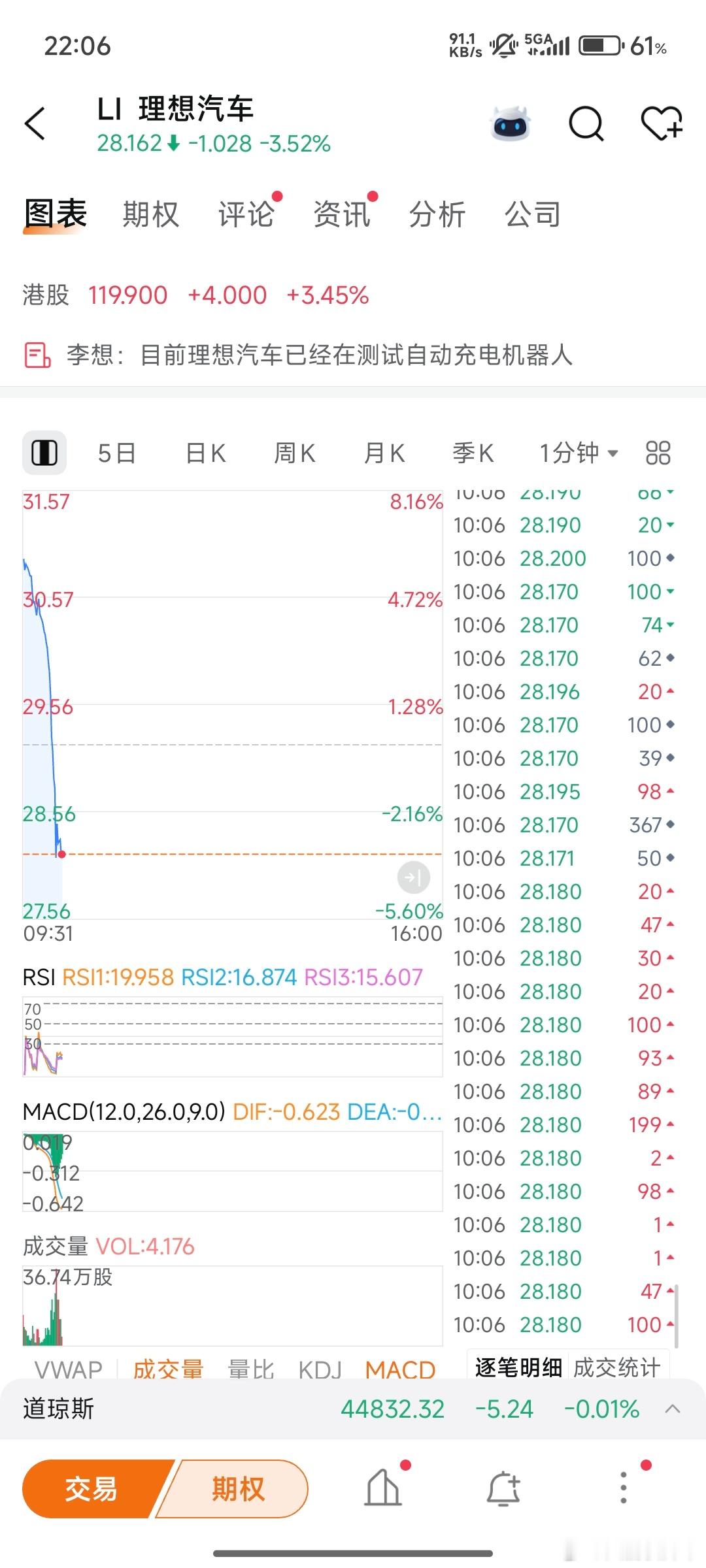Toggle the KDJ indicator
Viewport: 706px width, 1568px height.
click(320, 1369)
